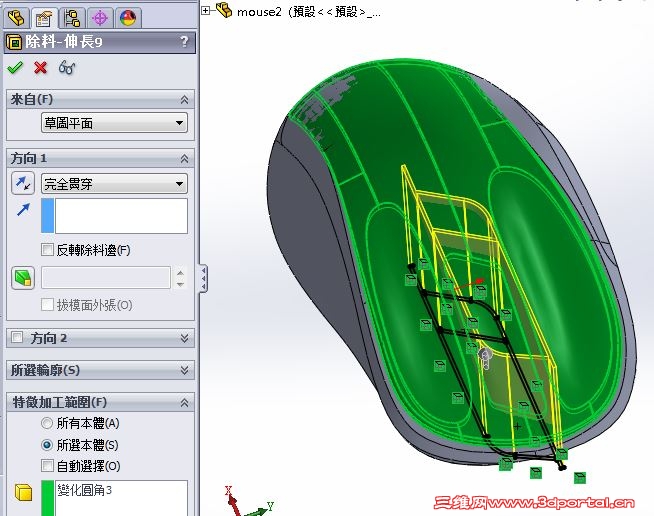Enable the 方向 2 checkbox
Viewport: 654px width, 516px height.
[17, 337]
